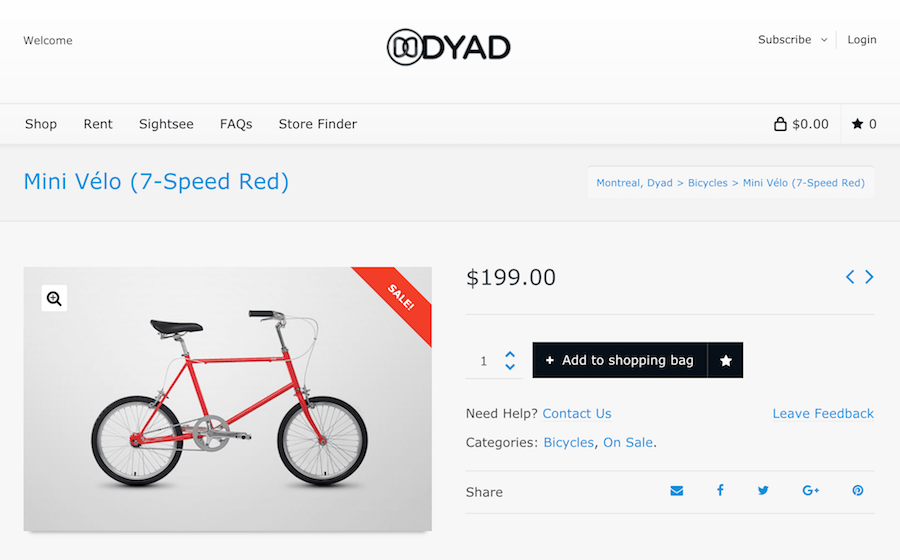Open the shopping bag showing $0.00
The height and width of the screenshot is (560, 900).
point(801,124)
